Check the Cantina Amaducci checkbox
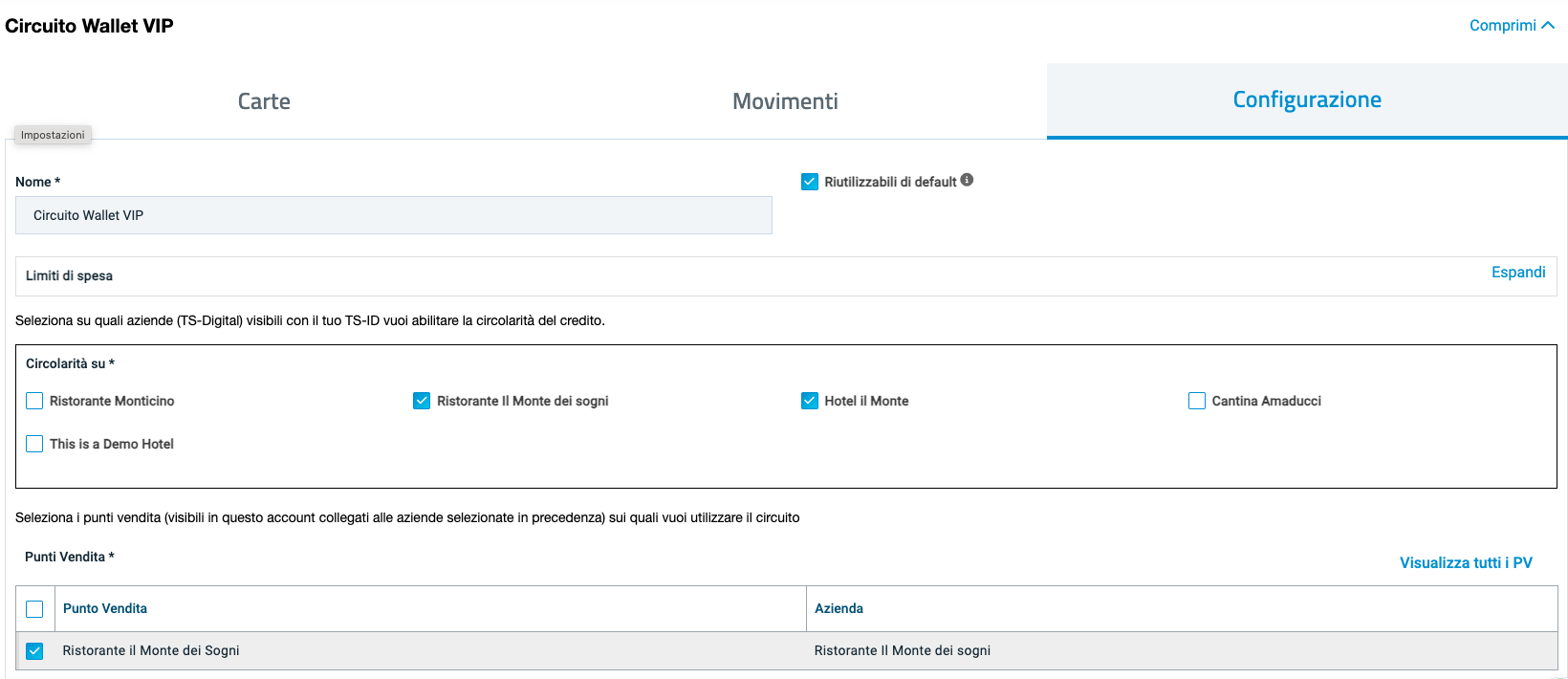Viewport: 1568px width, 679px height. coord(1197,401)
